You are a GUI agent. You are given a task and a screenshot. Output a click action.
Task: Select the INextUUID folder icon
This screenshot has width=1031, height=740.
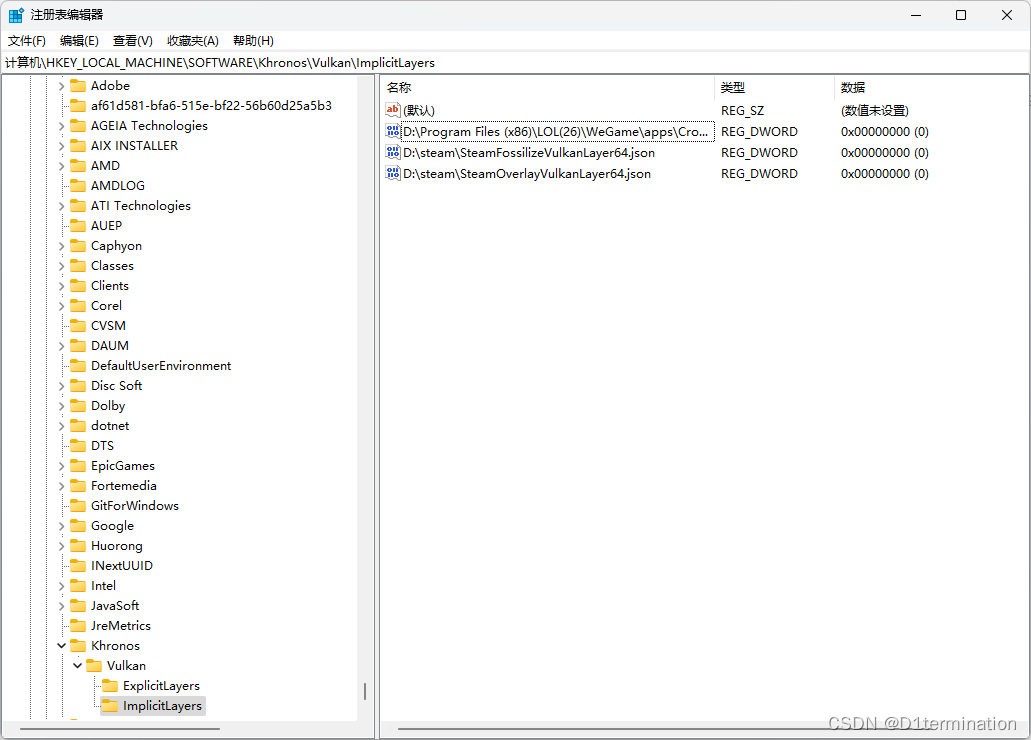coord(78,566)
